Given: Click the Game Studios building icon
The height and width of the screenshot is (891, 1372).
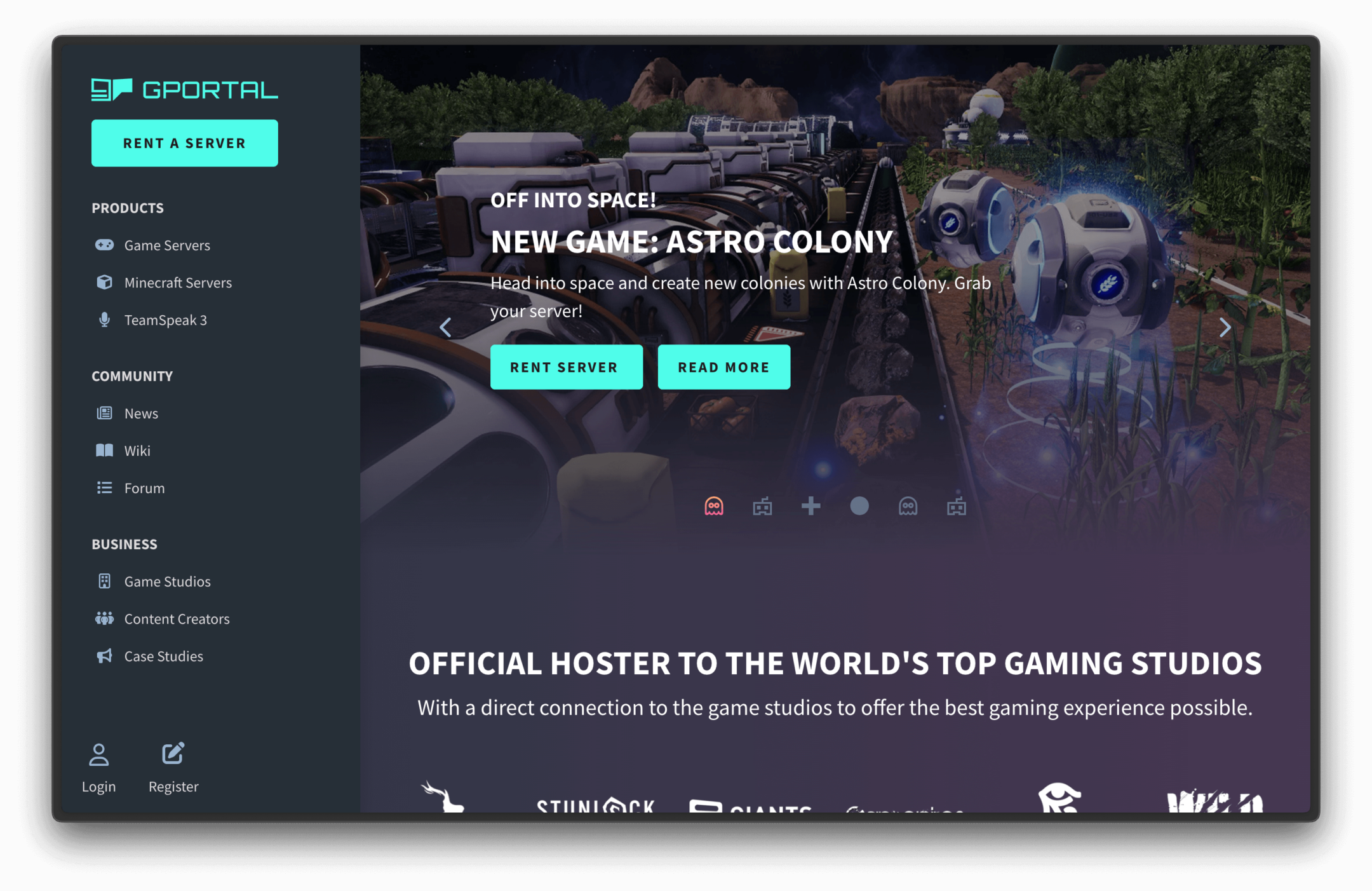Looking at the screenshot, I should tap(104, 581).
